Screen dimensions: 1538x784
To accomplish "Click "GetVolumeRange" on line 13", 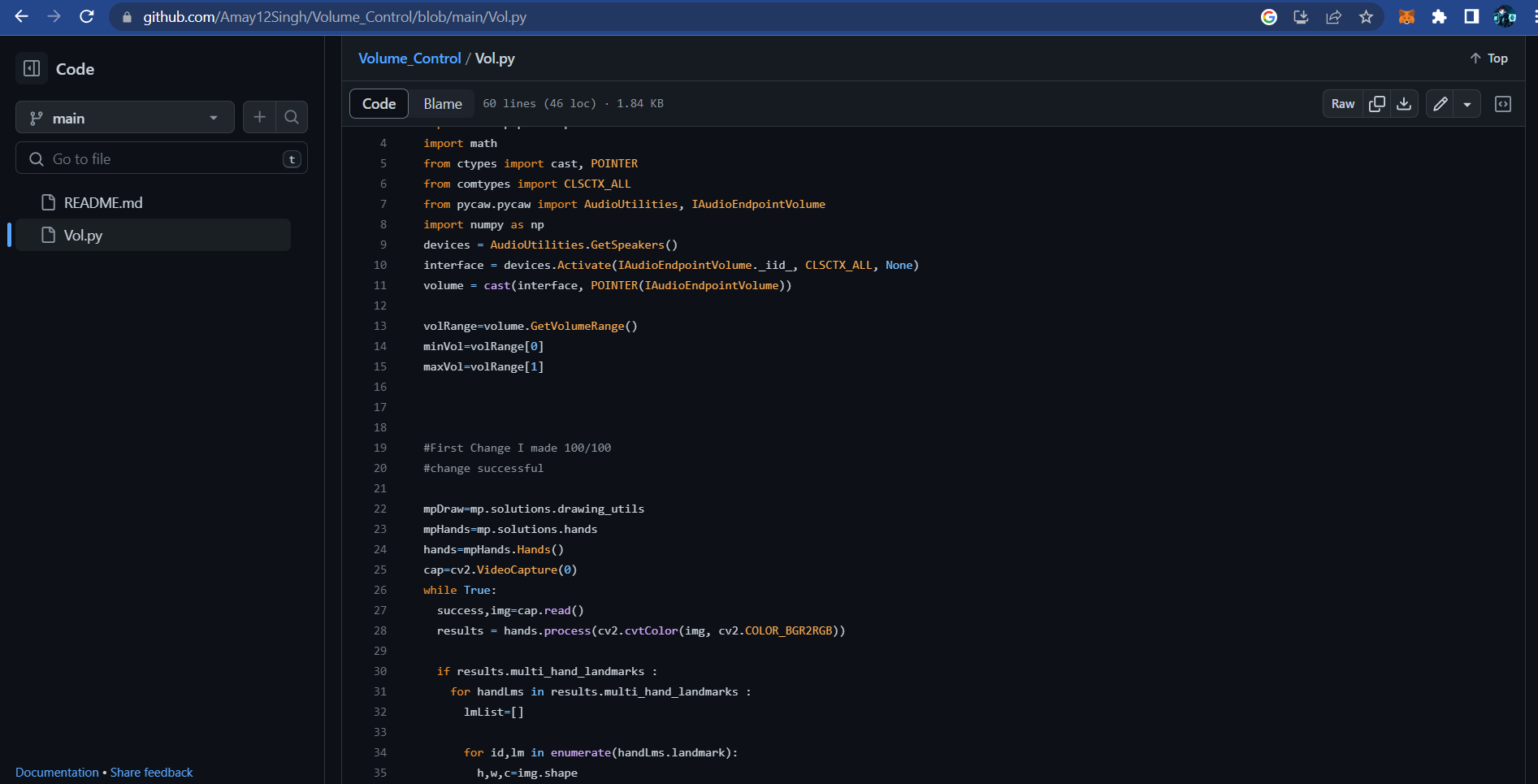I will click(x=577, y=326).
